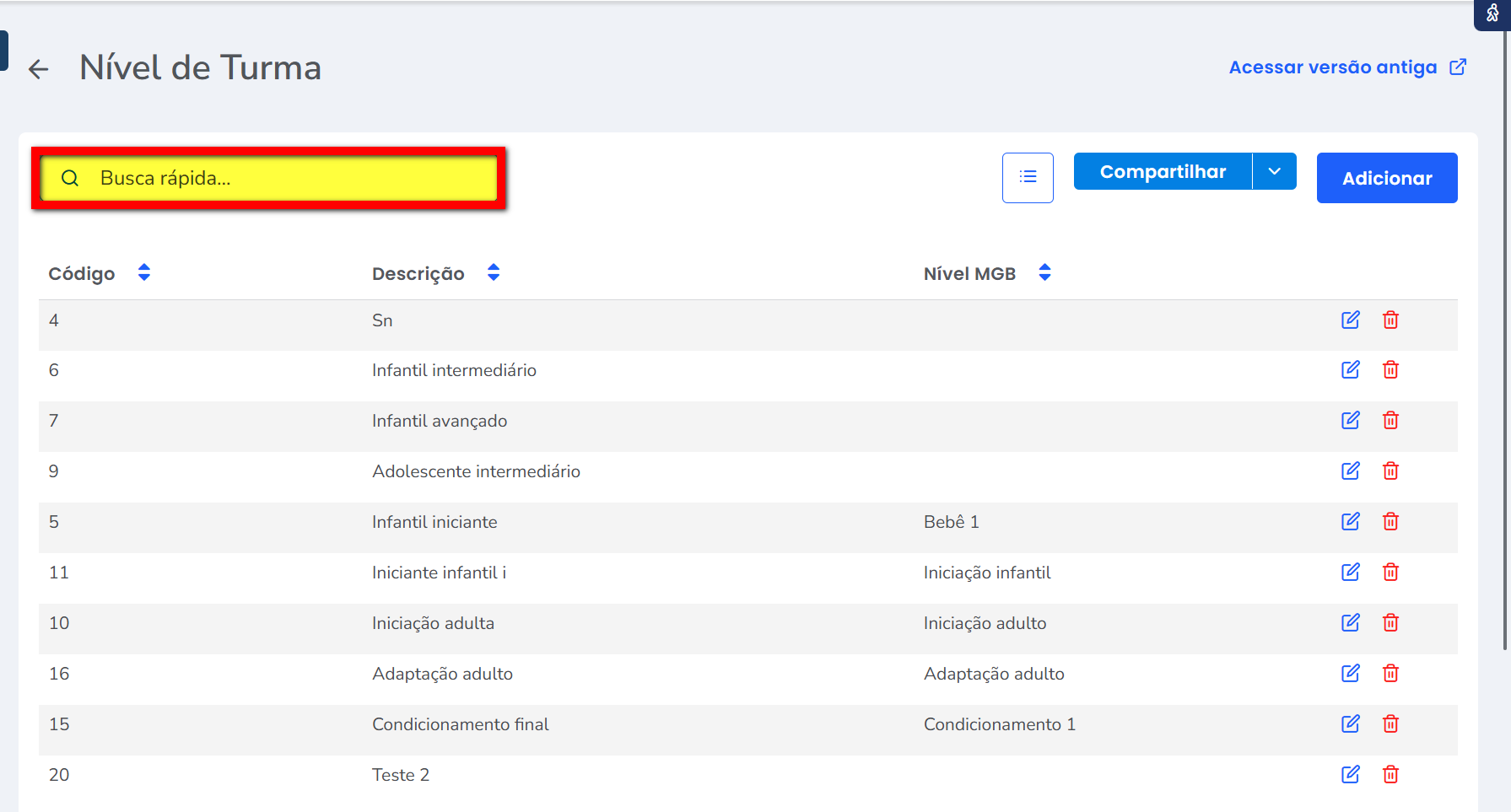
Task: Edit the Sn row
Action: point(1350,320)
